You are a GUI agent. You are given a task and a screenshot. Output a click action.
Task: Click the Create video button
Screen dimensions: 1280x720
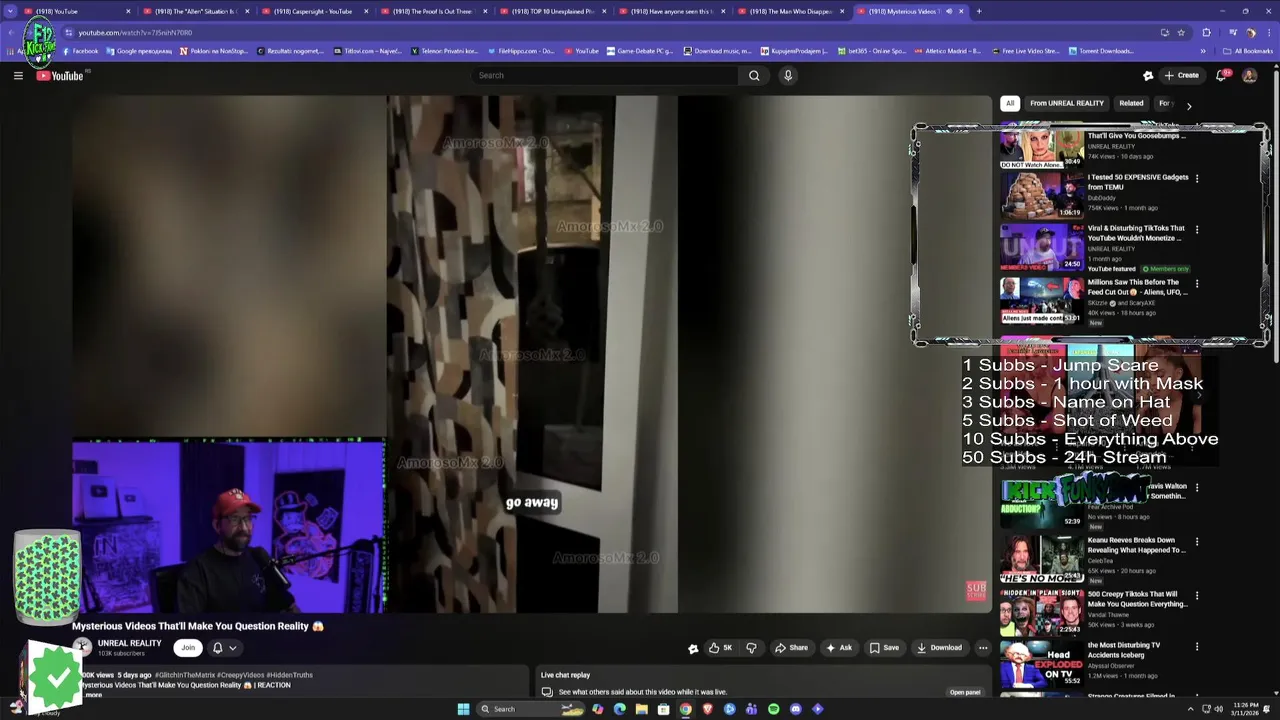tap(1181, 75)
